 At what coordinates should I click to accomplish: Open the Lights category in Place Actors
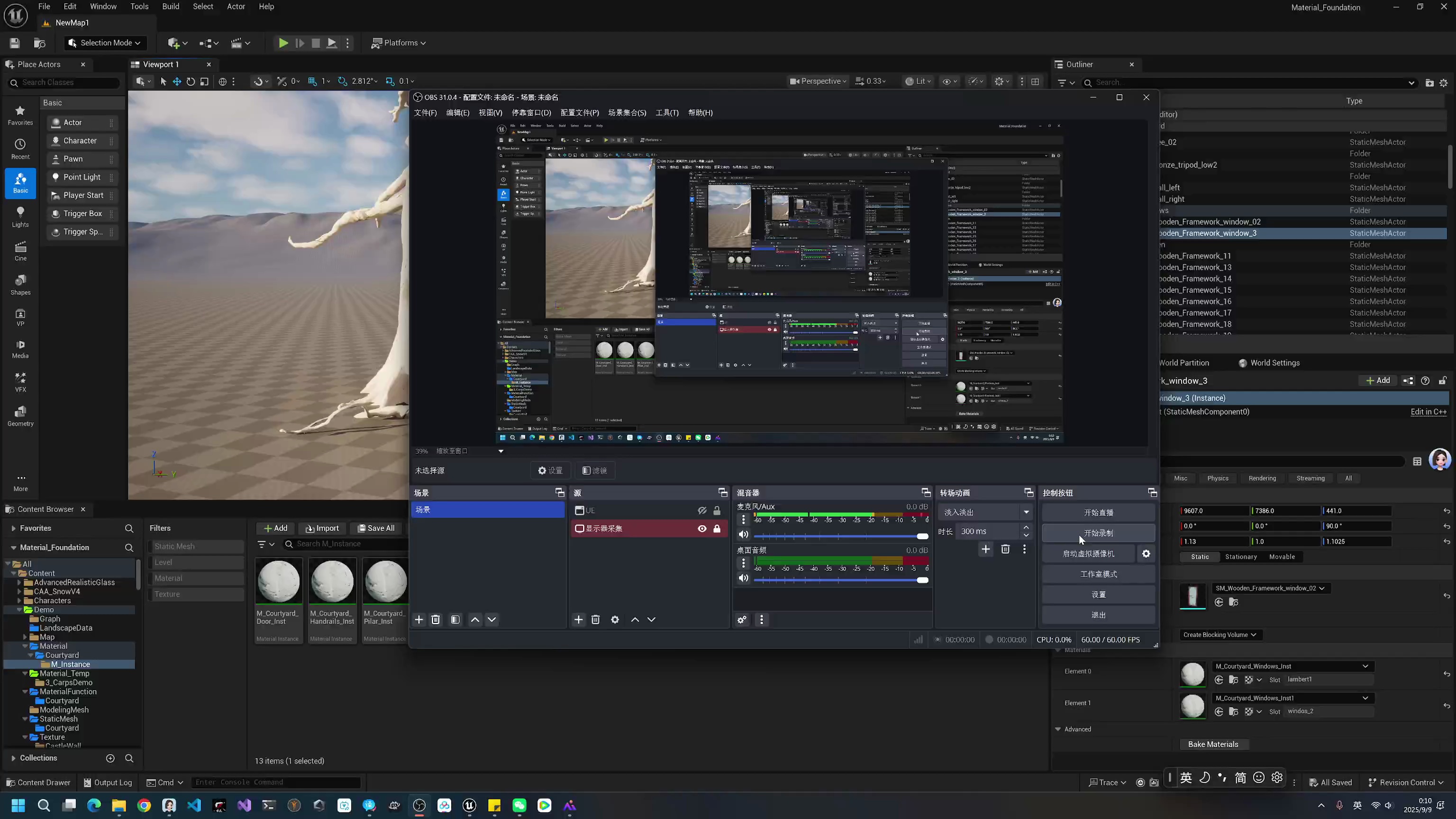(x=20, y=217)
